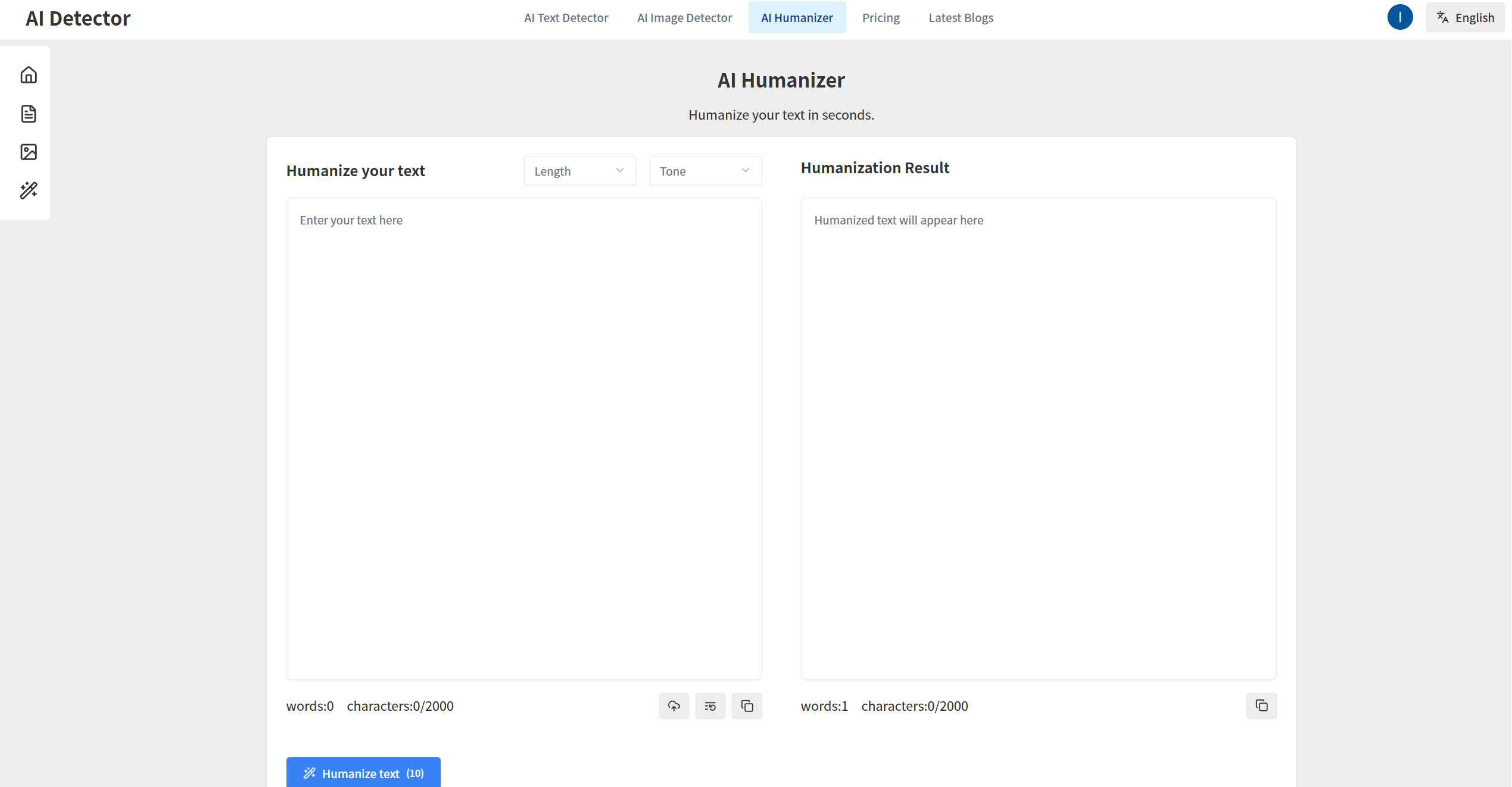The height and width of the screenshot is (787, 1512).
Task: Click the magic wand sidebar icon
Action: (x=29, y=190)
